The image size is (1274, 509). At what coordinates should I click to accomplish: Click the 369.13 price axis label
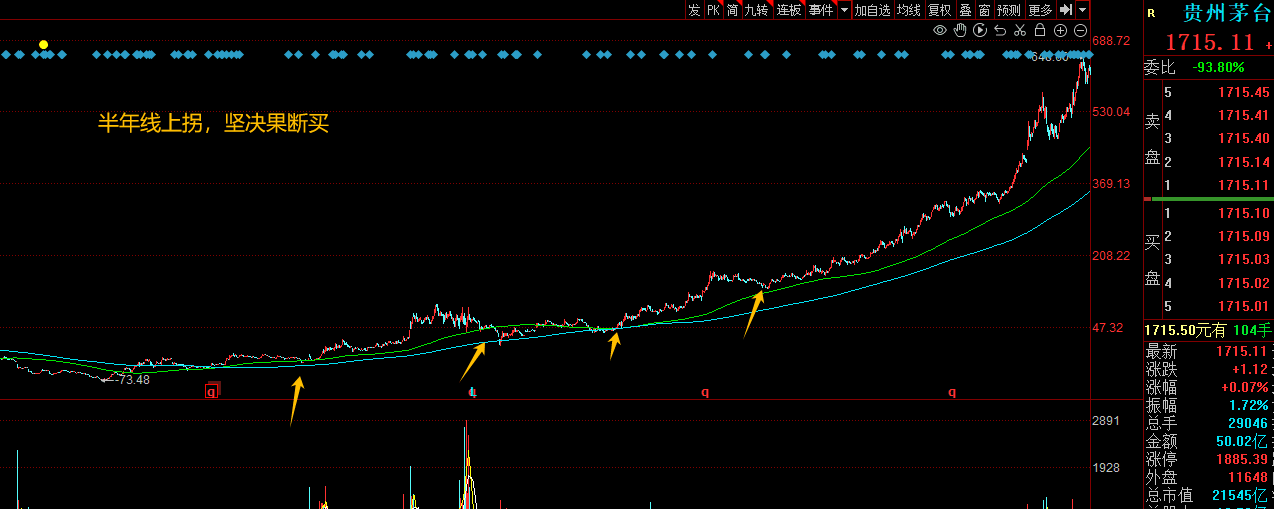point(1111,184)
